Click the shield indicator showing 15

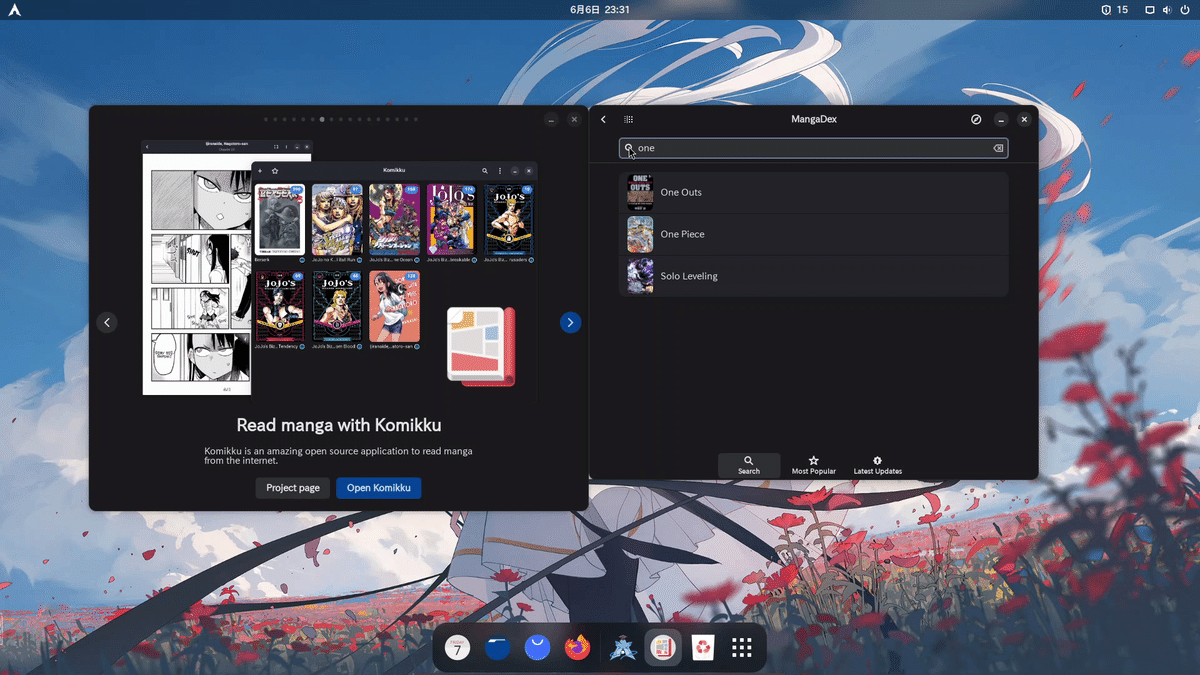pyautogui.click(x=1114, y=9)
